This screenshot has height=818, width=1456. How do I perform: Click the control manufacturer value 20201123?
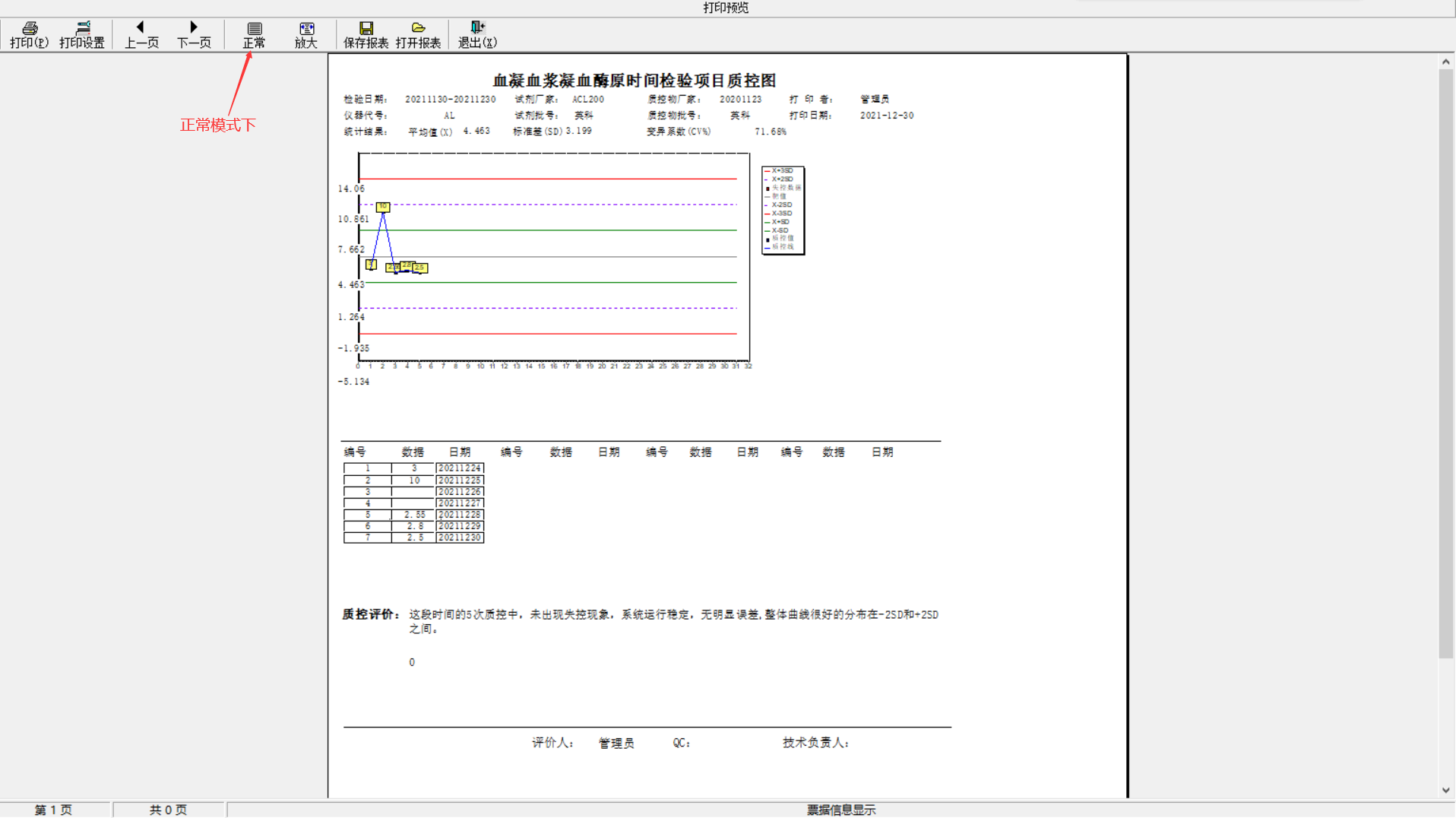pos(740,100)
